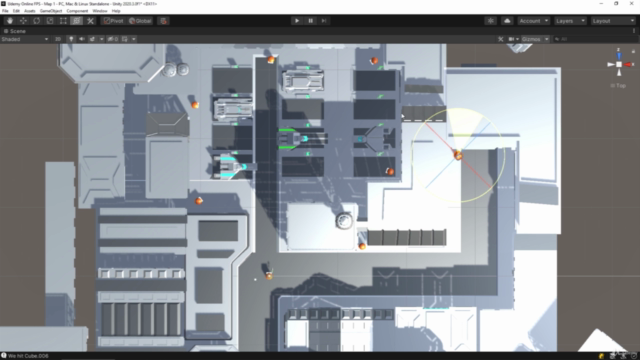
Task: Expand the Account dropdown
Action: (533, 21)
